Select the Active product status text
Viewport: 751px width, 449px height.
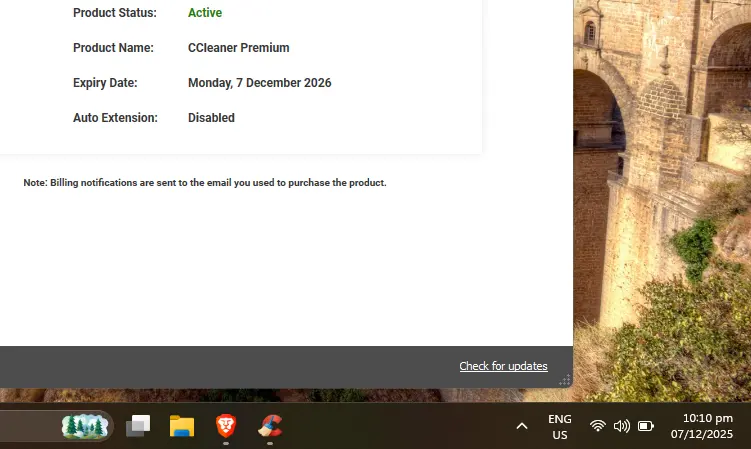click(205, 13)
